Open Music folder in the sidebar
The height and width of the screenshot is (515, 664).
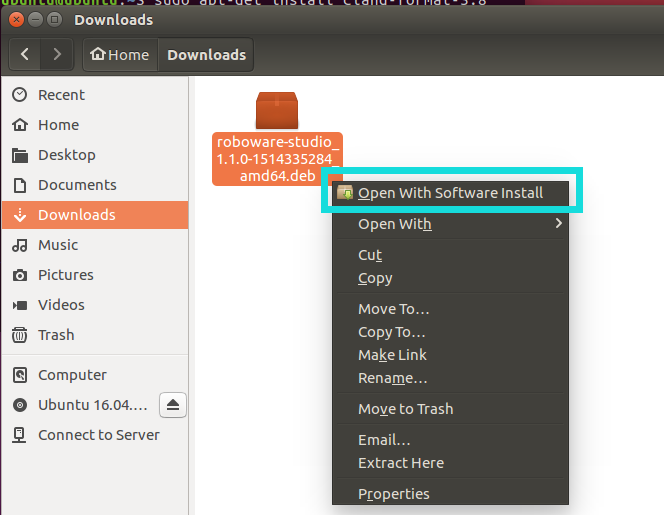click(x=95, y=245)
